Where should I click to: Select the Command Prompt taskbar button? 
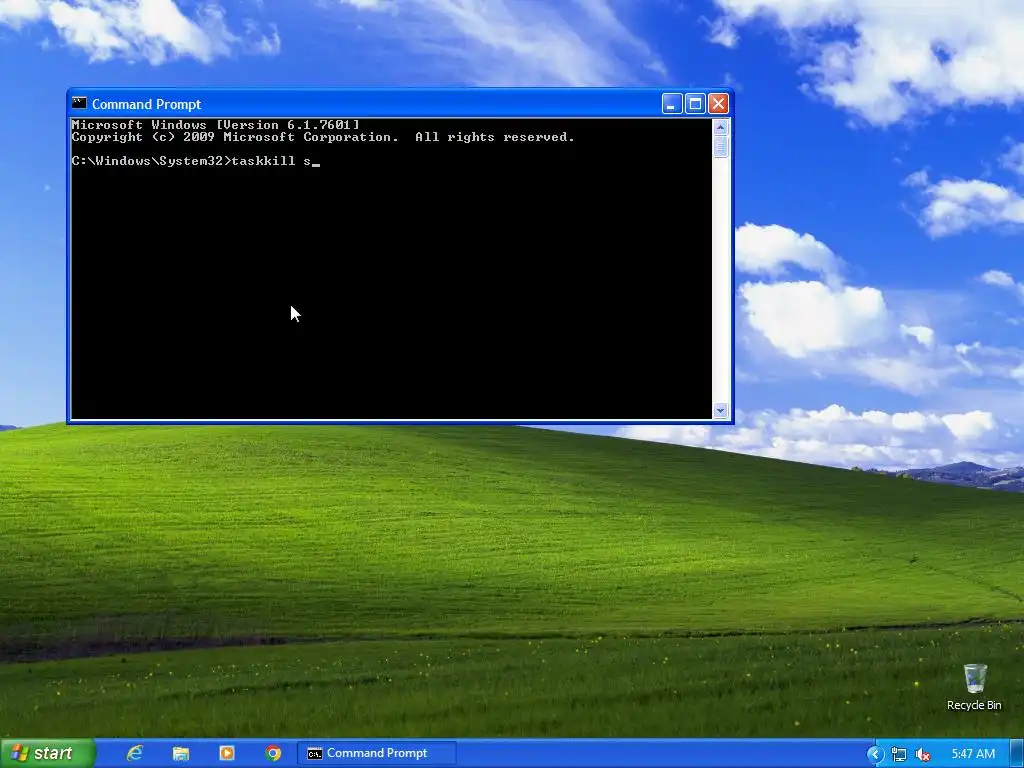(x=377, y=753)
